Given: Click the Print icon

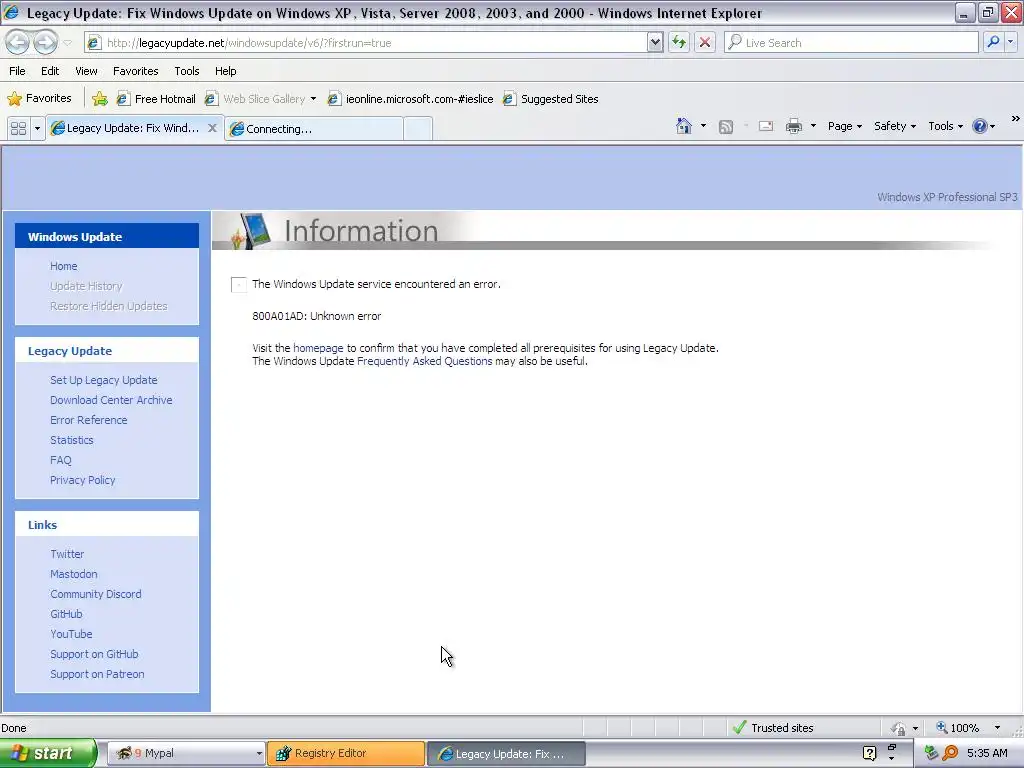Looking at the screenshot, I should click(x=793, y=127).
